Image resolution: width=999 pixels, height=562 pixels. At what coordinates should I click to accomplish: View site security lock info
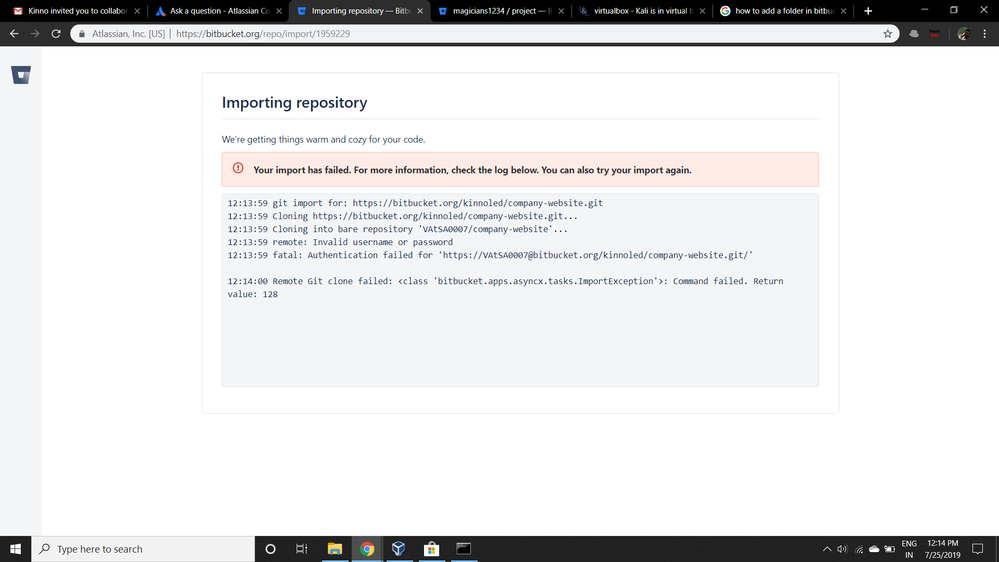[x=82, y=34]
